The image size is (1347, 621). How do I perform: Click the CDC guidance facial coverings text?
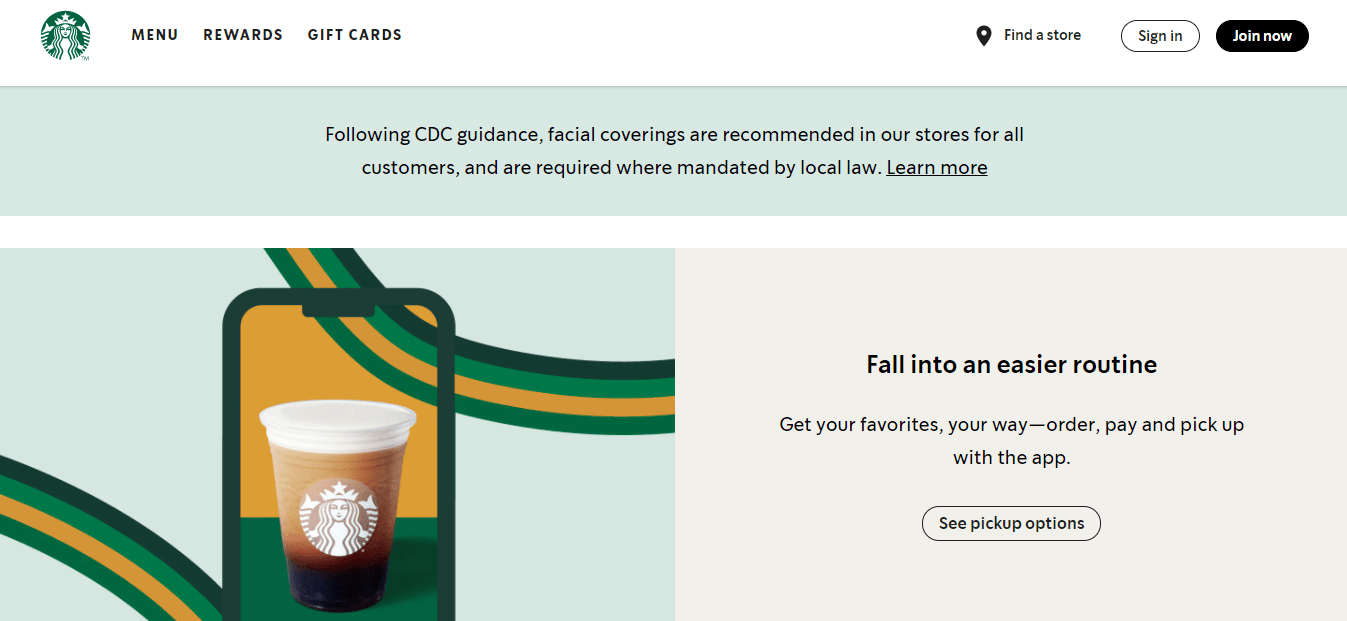click(674, 151)
